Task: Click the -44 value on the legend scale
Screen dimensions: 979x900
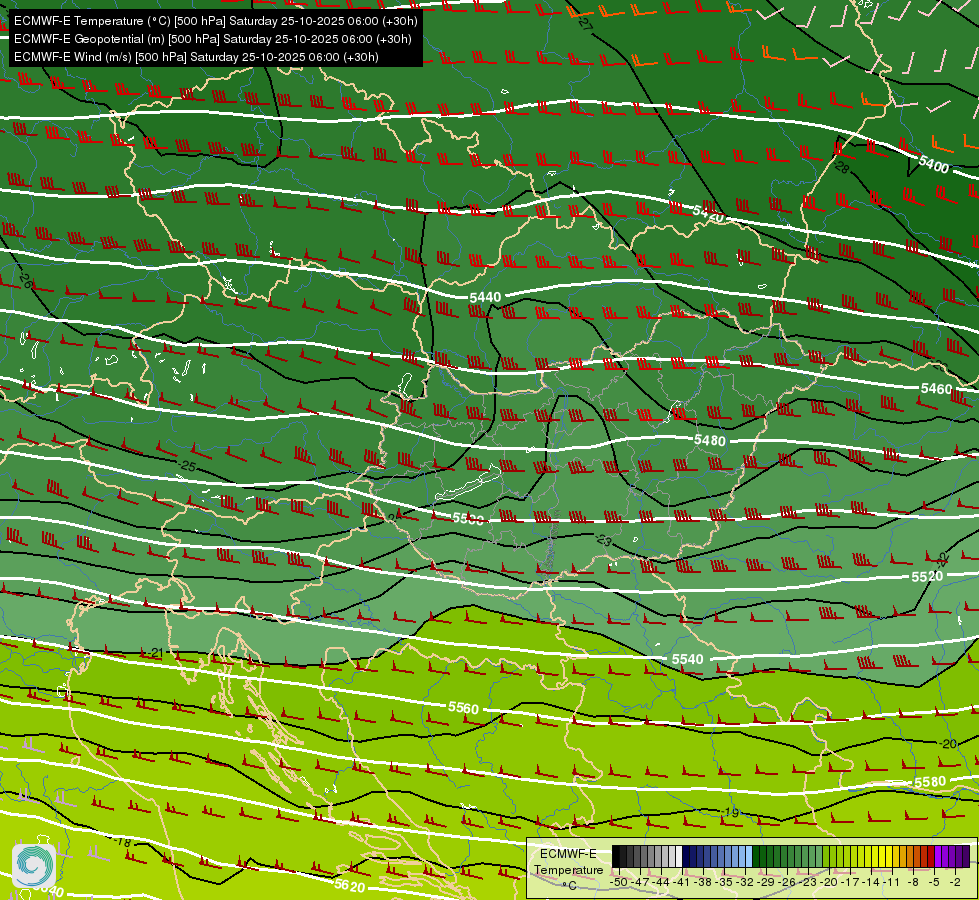Action: point(661,882)
